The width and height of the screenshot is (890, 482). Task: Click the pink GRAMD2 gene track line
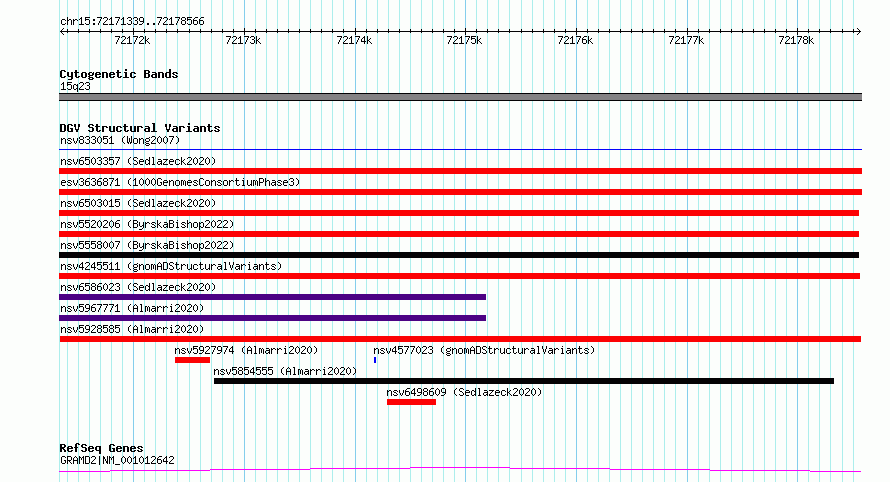tap(460, 470)
